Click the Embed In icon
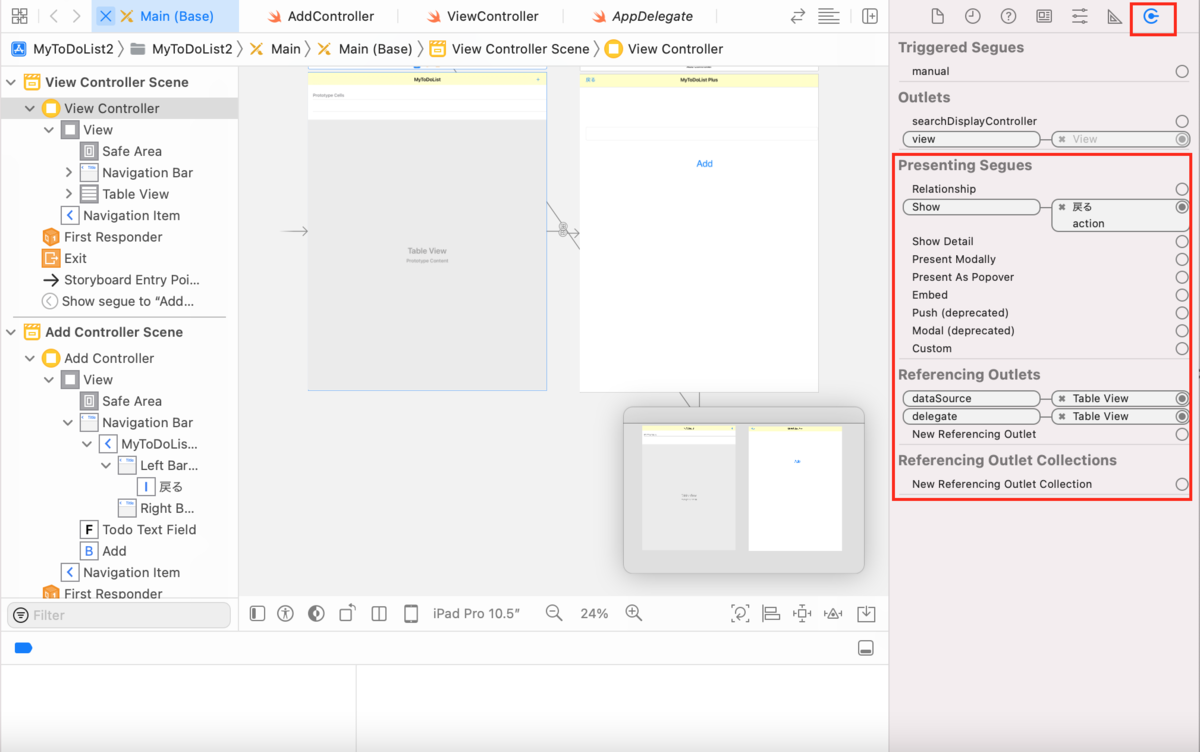Viewport: 1200px width, 752px height. coord(866,613)
